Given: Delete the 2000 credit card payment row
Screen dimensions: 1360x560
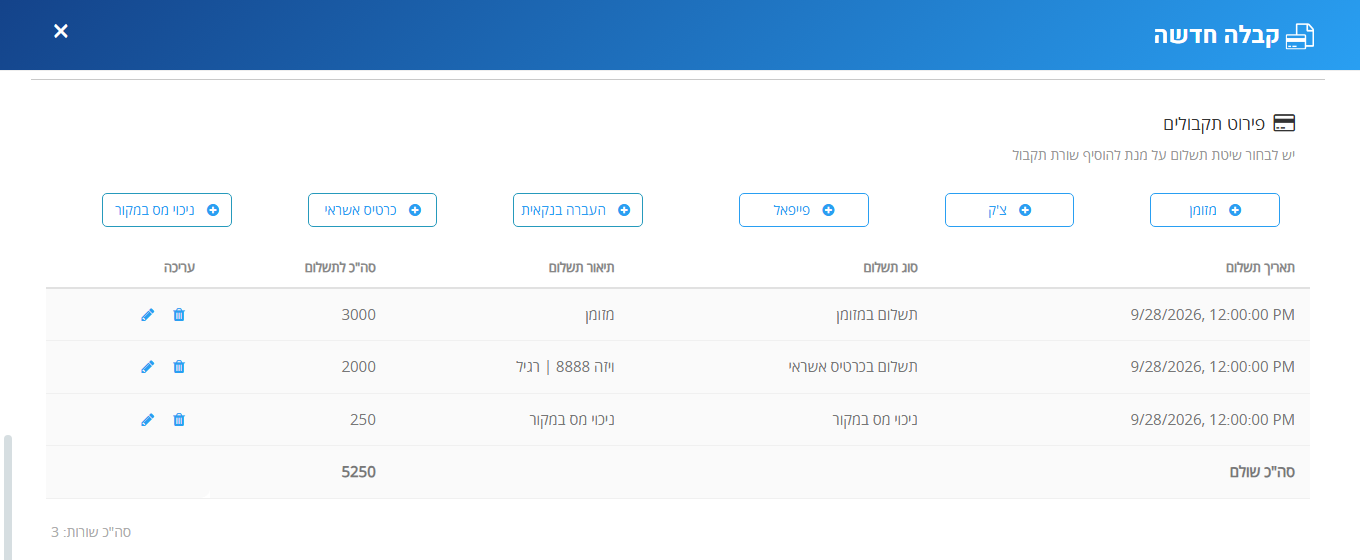Looking at the screenshot, I should (x=179, y=367).
